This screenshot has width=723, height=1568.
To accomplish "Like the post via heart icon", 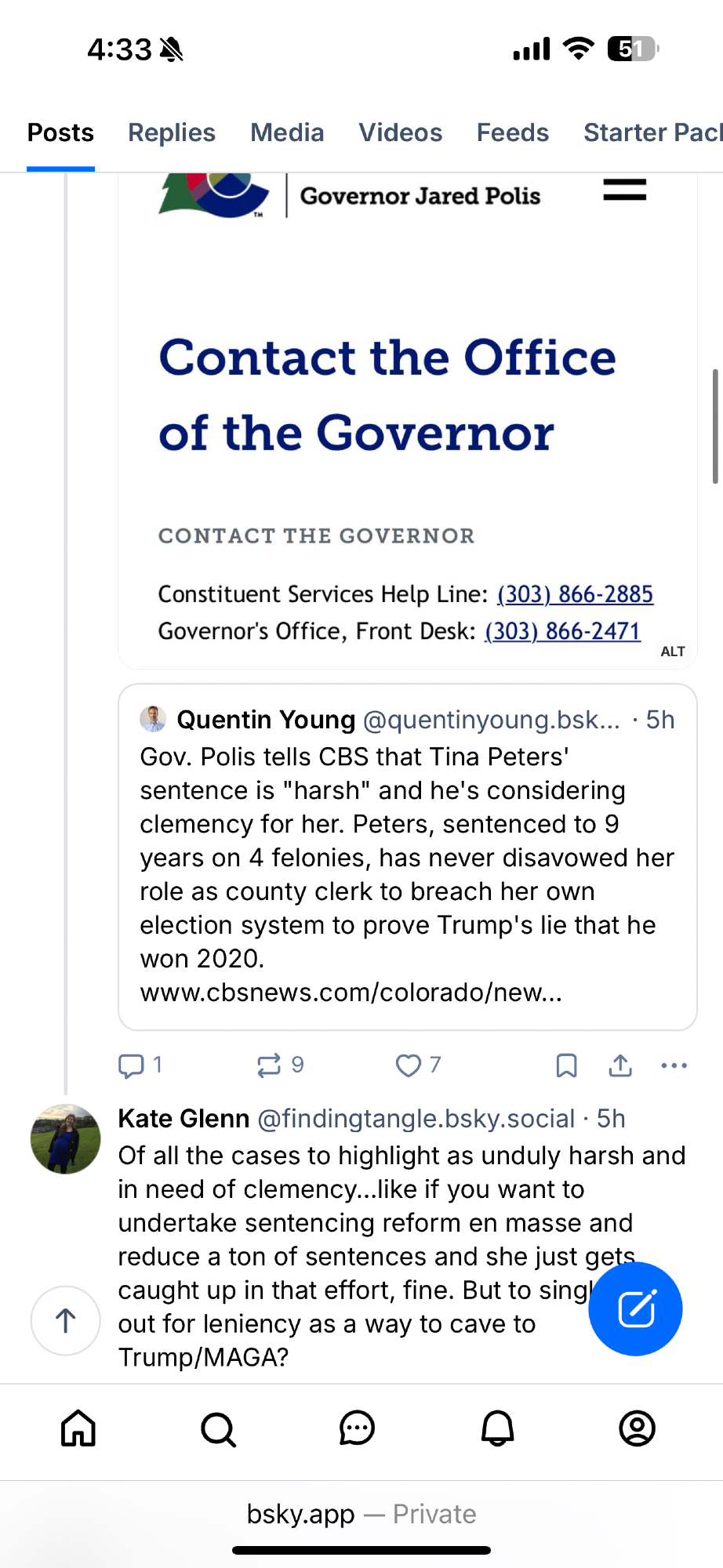I will 408,1065.
